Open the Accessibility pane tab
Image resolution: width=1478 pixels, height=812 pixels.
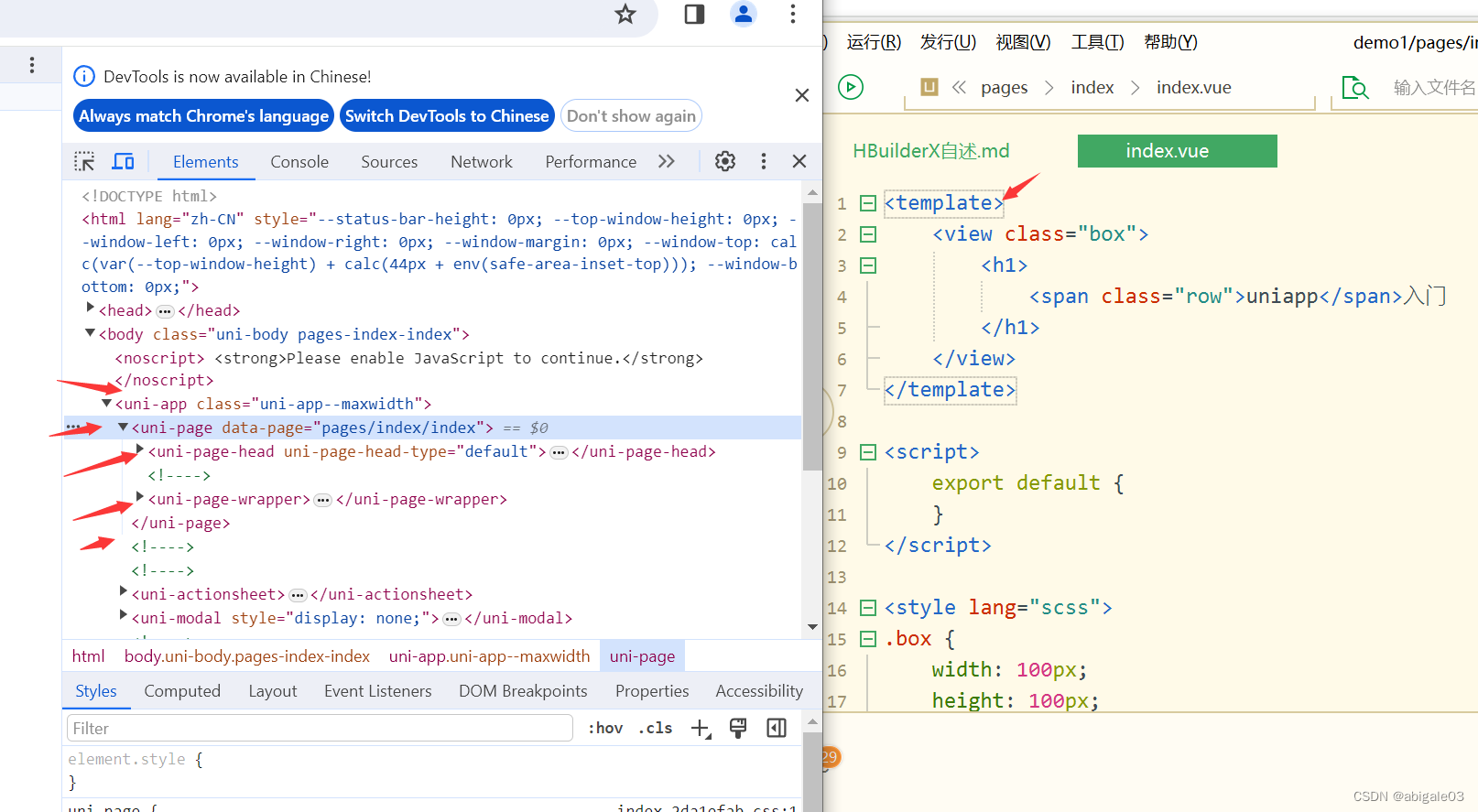[759, 691]
